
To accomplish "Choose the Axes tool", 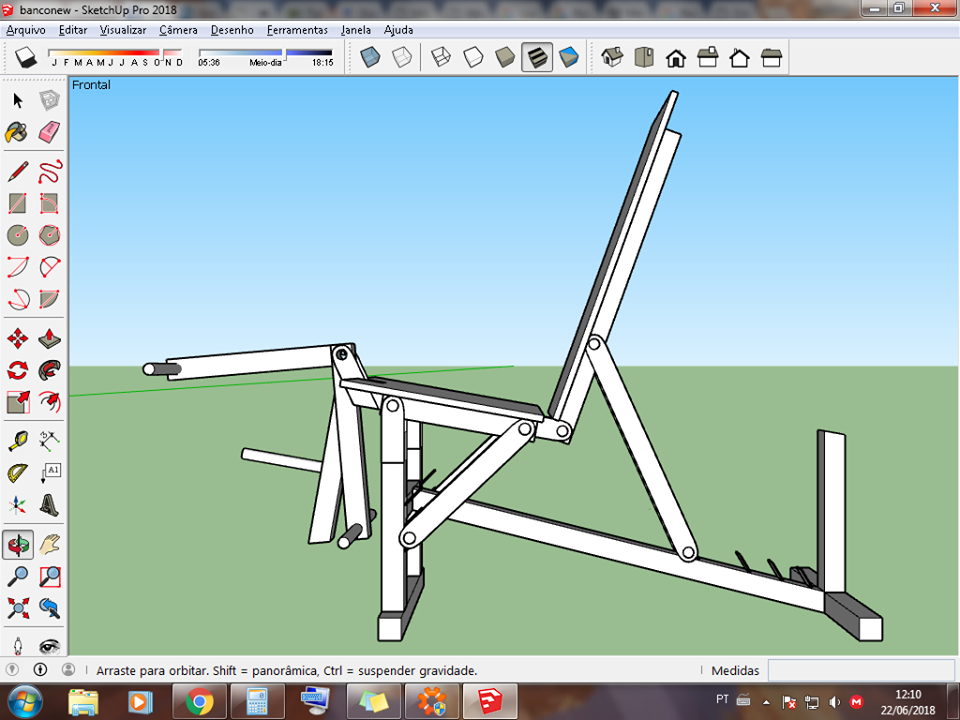I will point(18,505).
